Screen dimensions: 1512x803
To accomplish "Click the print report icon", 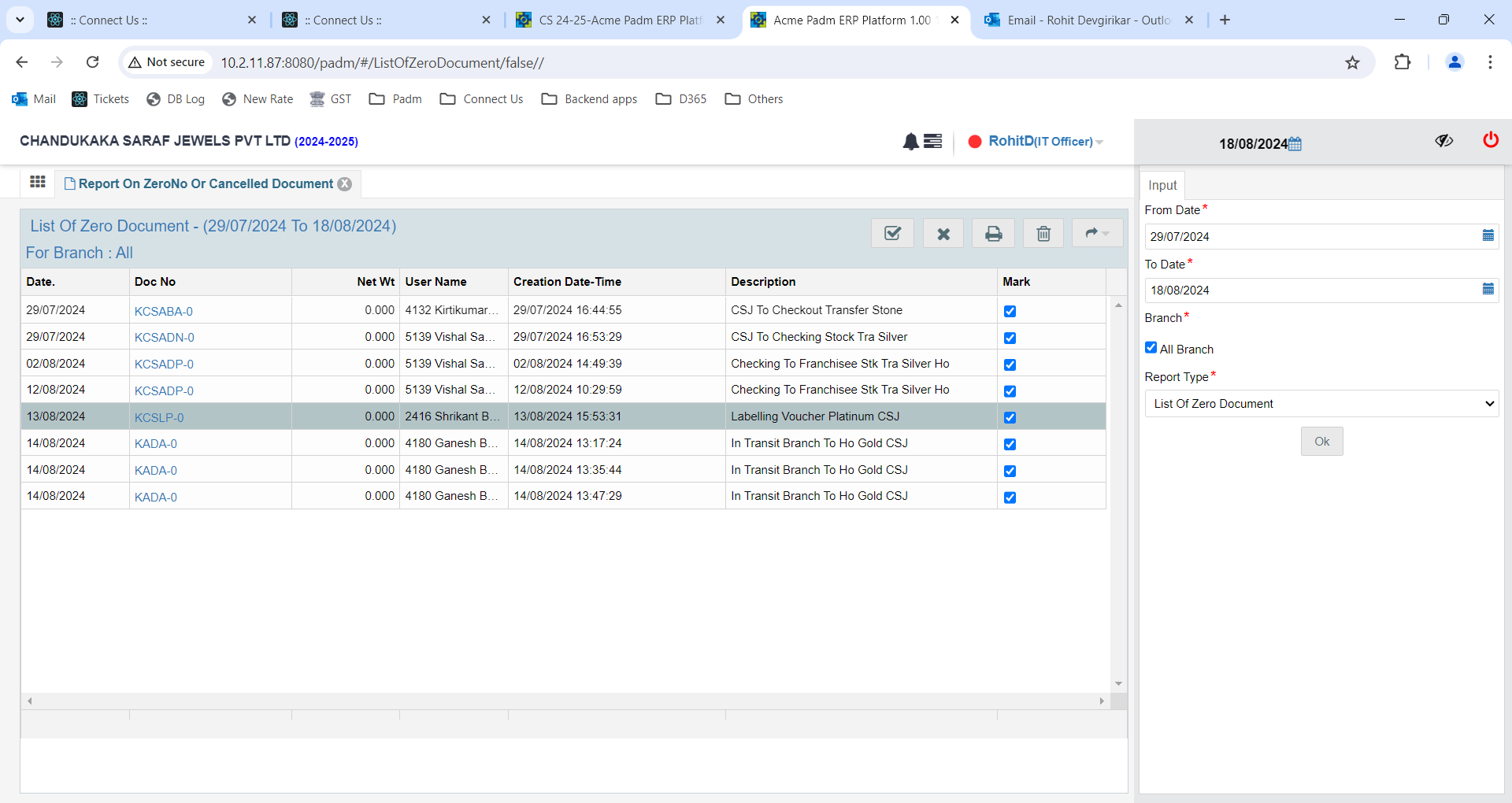I will [x=994, y=233].
